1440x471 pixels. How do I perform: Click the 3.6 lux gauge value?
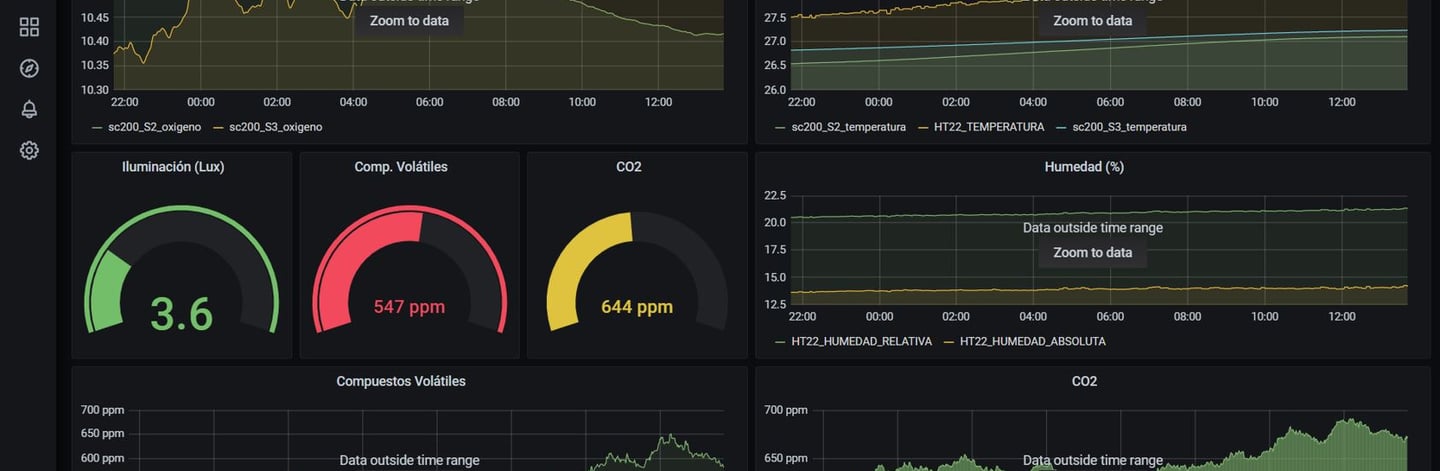[x=181, y=314]
